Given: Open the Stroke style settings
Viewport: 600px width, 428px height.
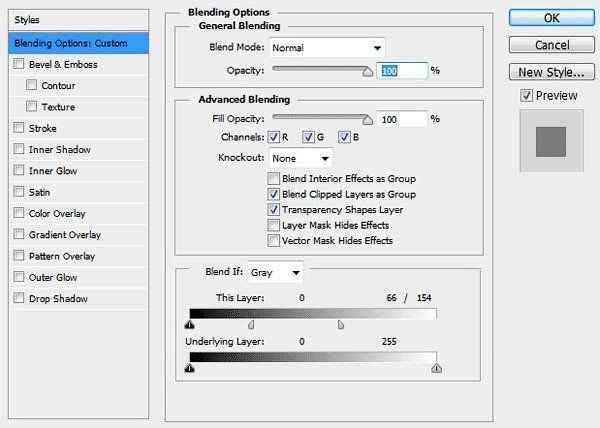Looking at the screenshot, I should coord(42,128).
